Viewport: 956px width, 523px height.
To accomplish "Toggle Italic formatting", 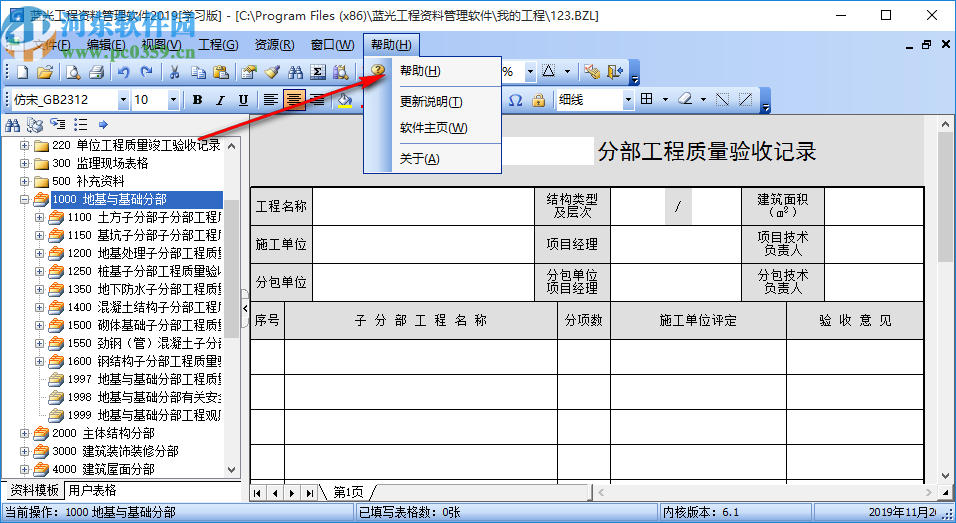I will click(220, 100).
